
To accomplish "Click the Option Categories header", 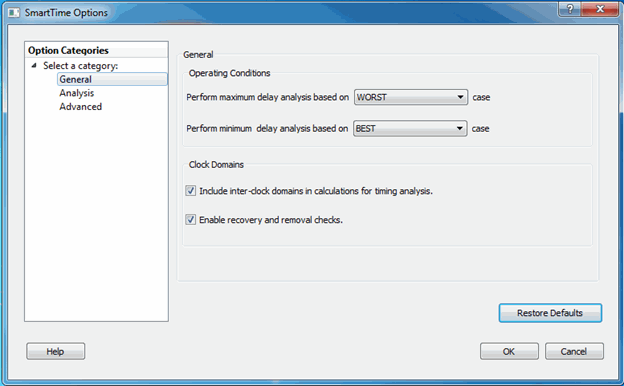I will [x=96, y=51].
